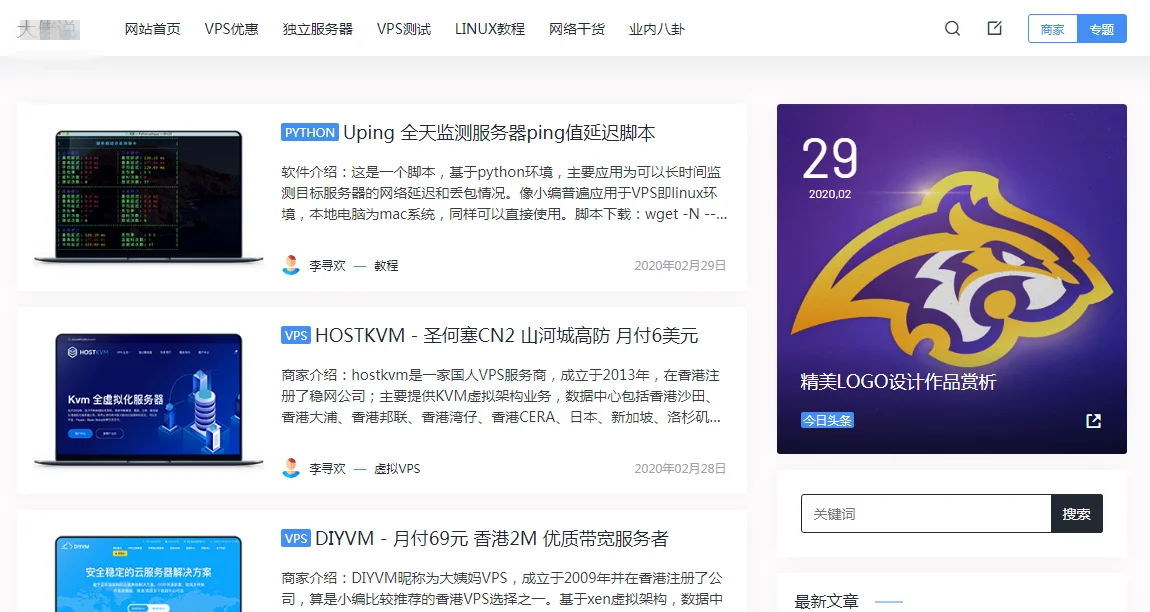The image size is (1150, 612).
Task: Click VPS tag beside HOSTKVM title
Action: [296, 335]
